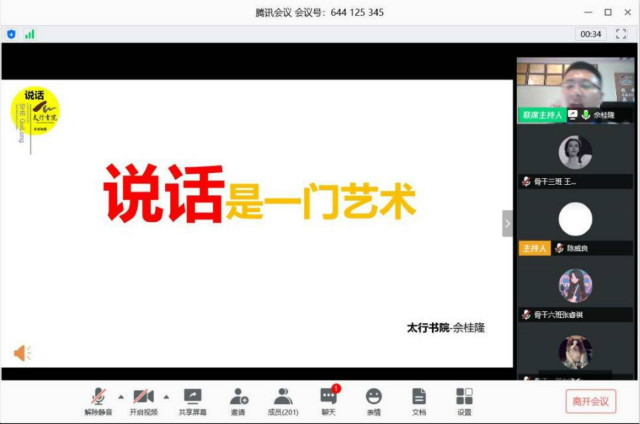The height and width of the screenshot is (424, 640).
Task: Click muted mic icon beside 骨干三班
Action: pyautogui.click(x=526, y=181)
